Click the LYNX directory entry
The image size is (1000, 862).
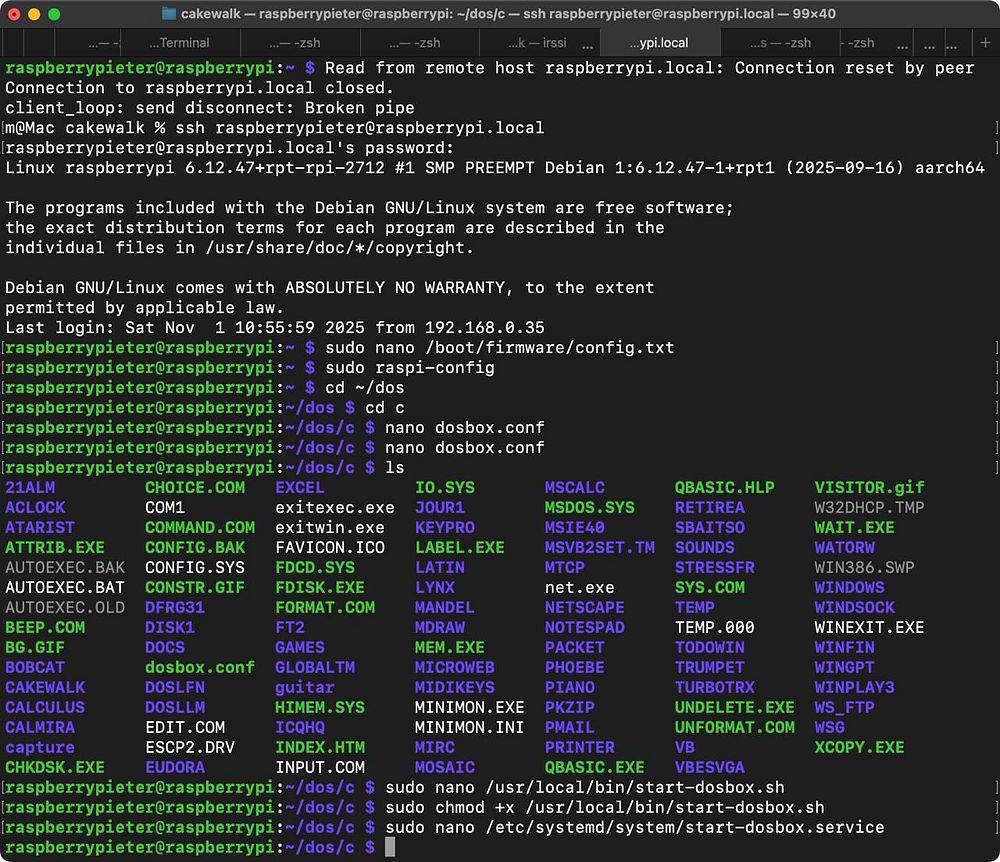pos(435,587)
